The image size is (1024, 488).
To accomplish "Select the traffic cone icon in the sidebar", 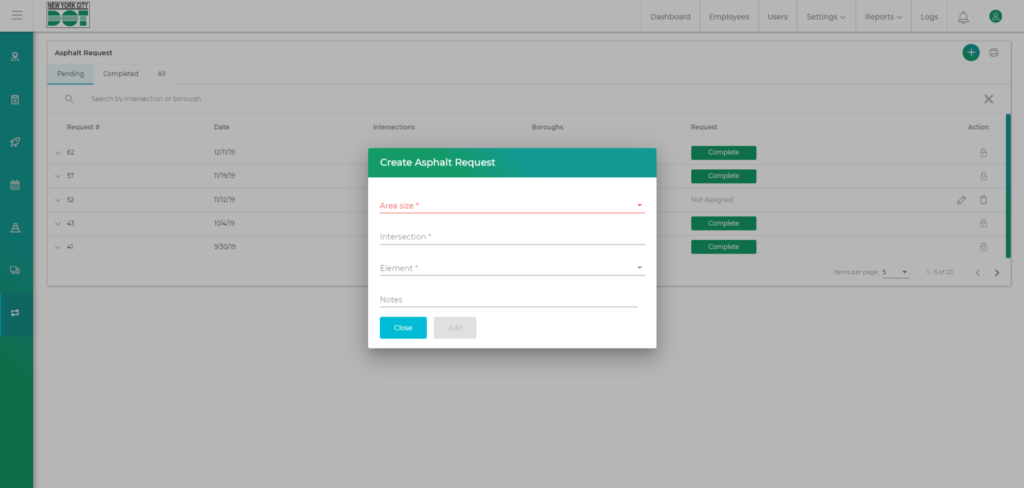I will pyautogui.click(x=15, y=228).
